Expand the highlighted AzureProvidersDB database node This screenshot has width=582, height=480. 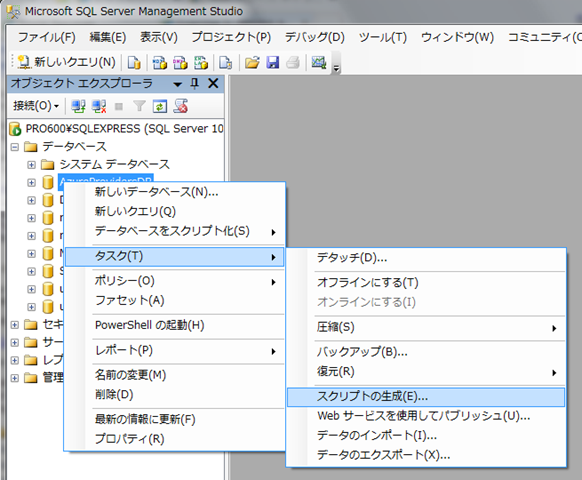coord(32,183)
